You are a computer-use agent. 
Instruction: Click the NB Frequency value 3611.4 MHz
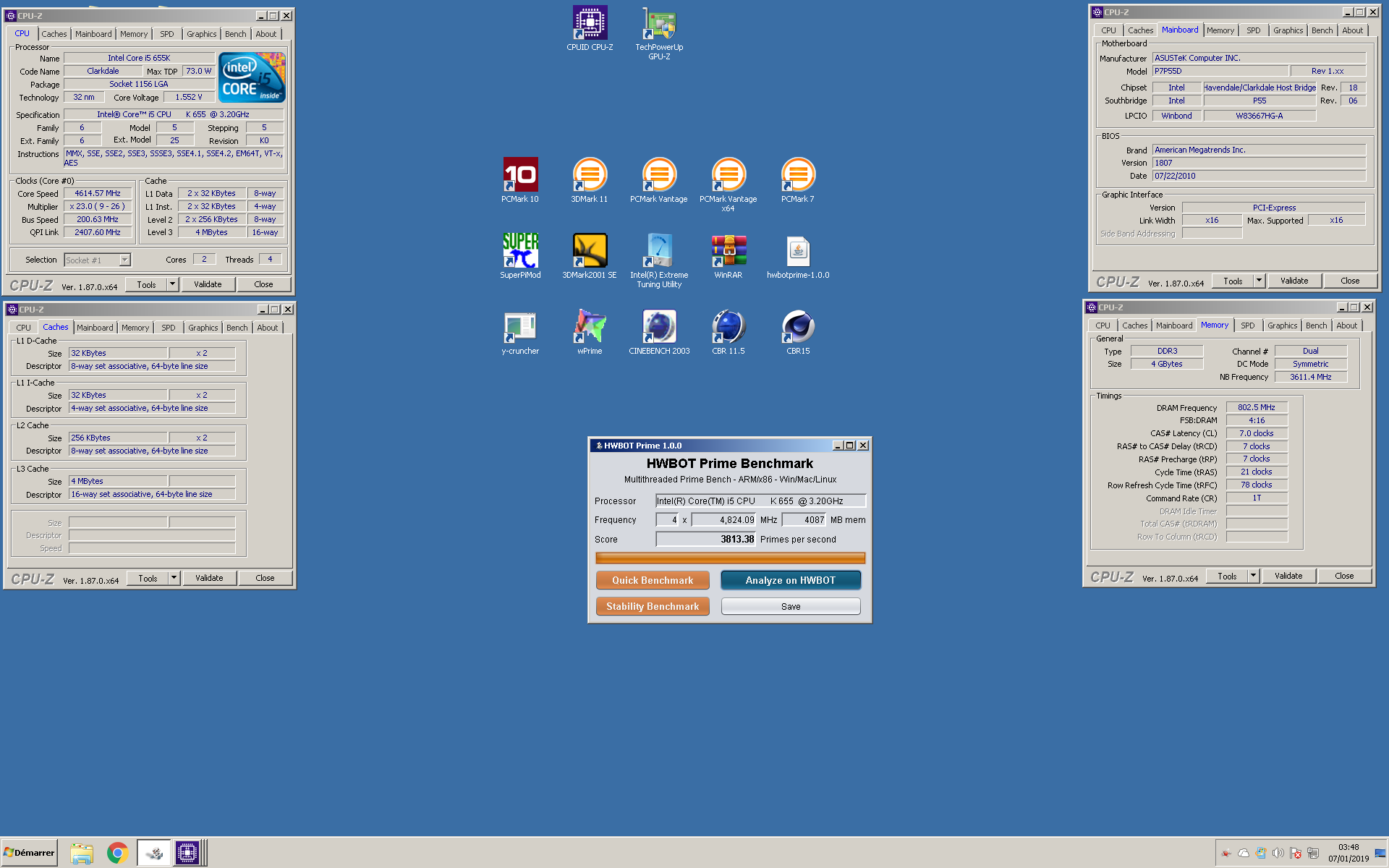[1311, 377]
